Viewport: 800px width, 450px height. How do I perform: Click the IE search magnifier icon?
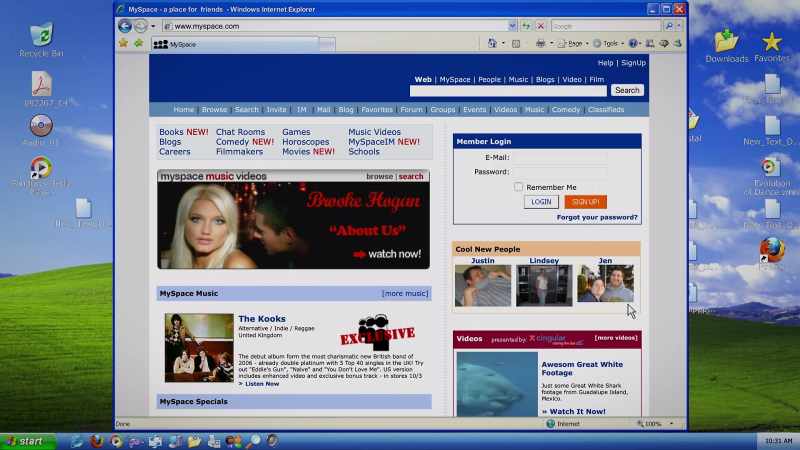668,26
